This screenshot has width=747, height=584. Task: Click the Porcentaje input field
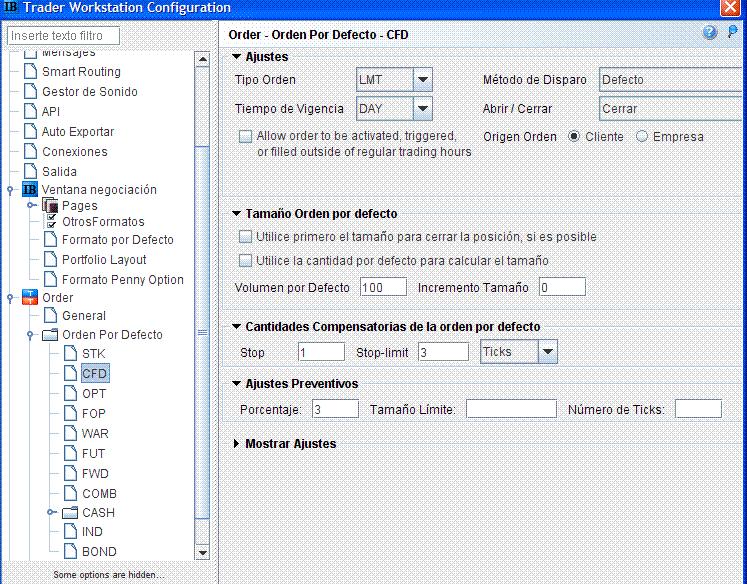[335, 409]
